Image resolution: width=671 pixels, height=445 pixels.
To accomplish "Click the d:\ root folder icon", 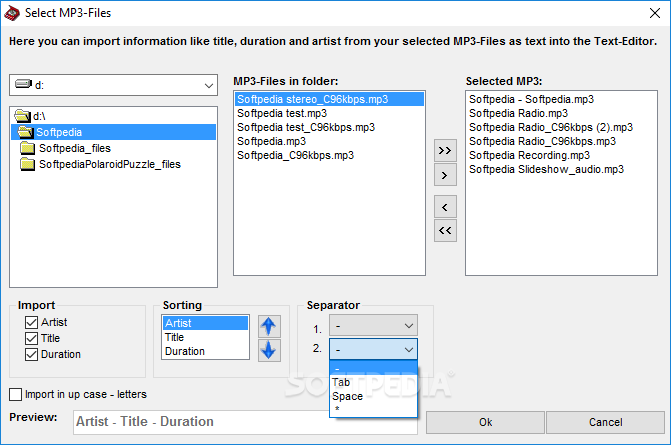I will (x=23, y=116).
